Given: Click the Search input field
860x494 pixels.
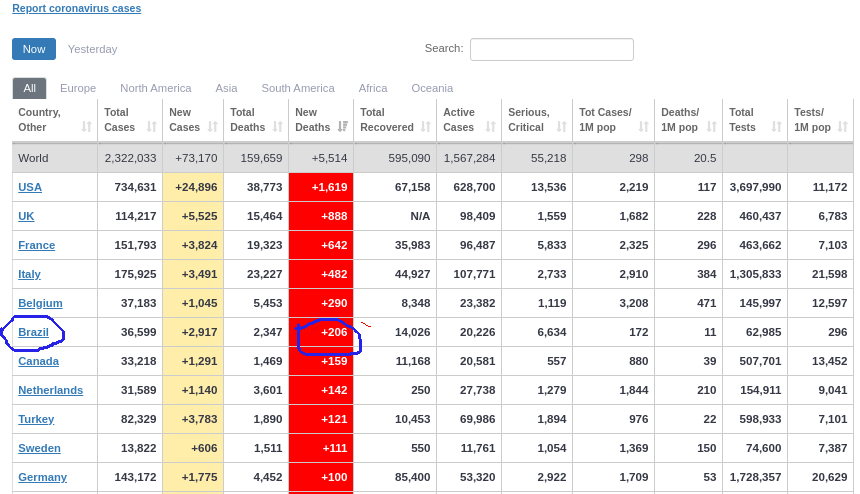Looking at the screenshot, I should (x=551, y=49).
